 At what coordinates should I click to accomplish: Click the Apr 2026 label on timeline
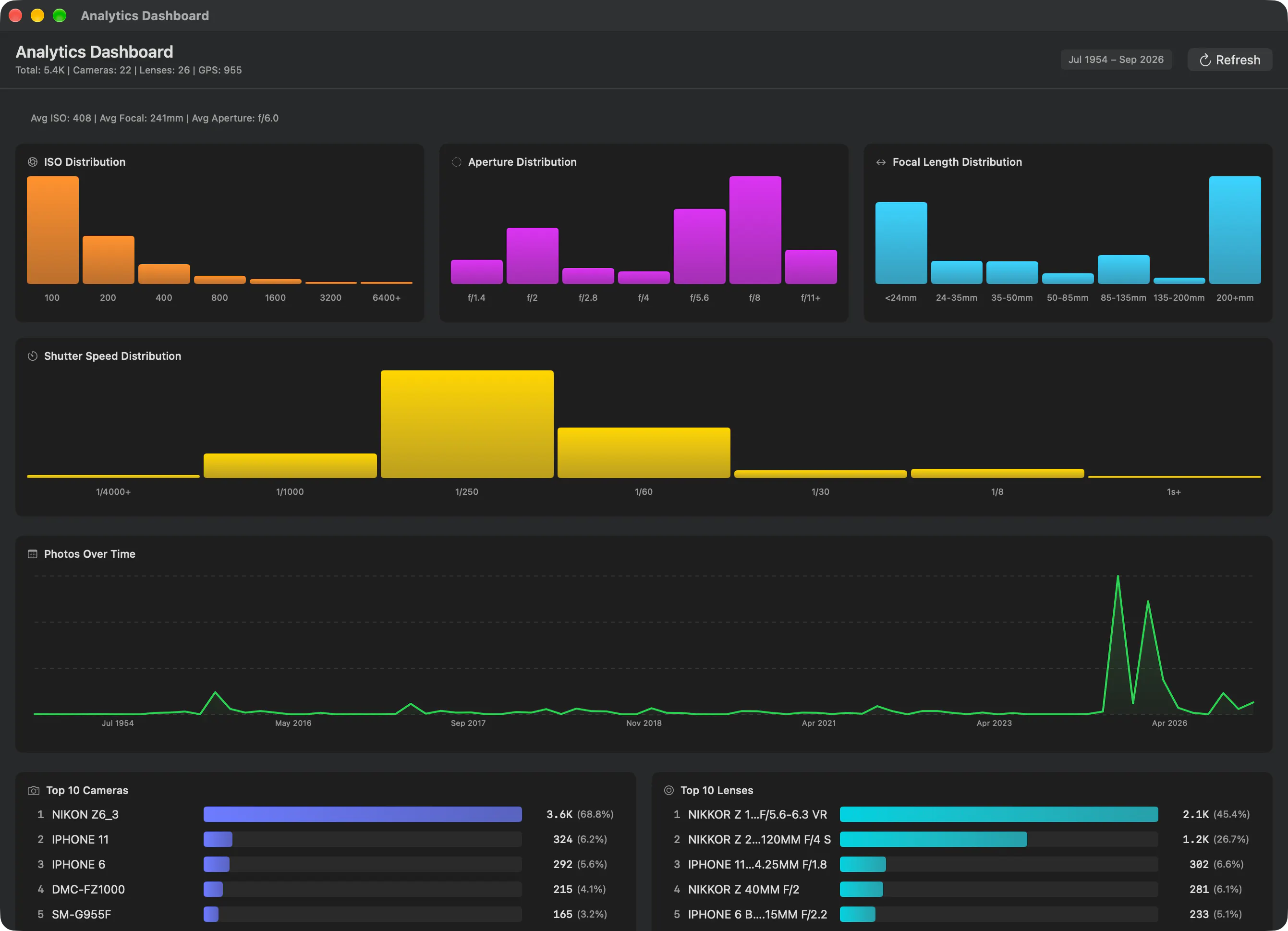(x=1169, y=723)
